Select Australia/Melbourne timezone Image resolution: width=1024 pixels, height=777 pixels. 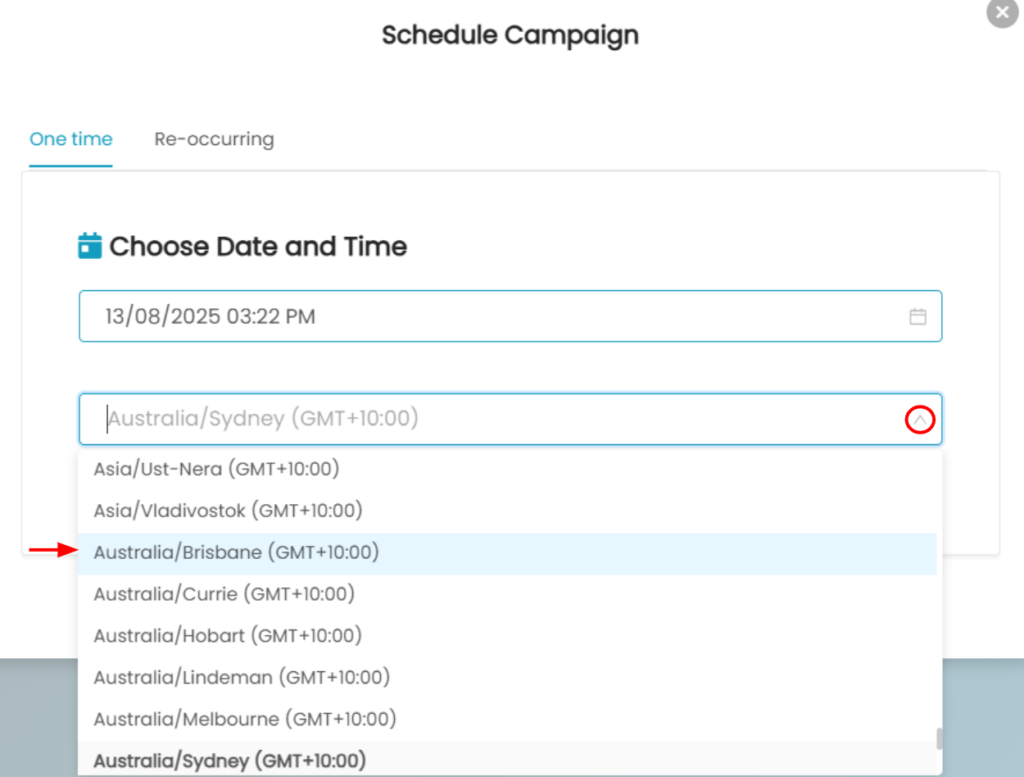click(245, 718)
